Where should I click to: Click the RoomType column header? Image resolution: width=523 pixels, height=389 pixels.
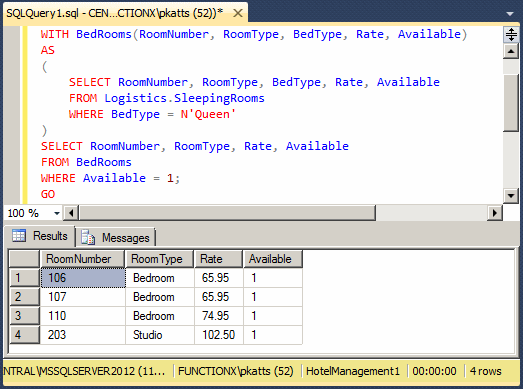(160, 259)
